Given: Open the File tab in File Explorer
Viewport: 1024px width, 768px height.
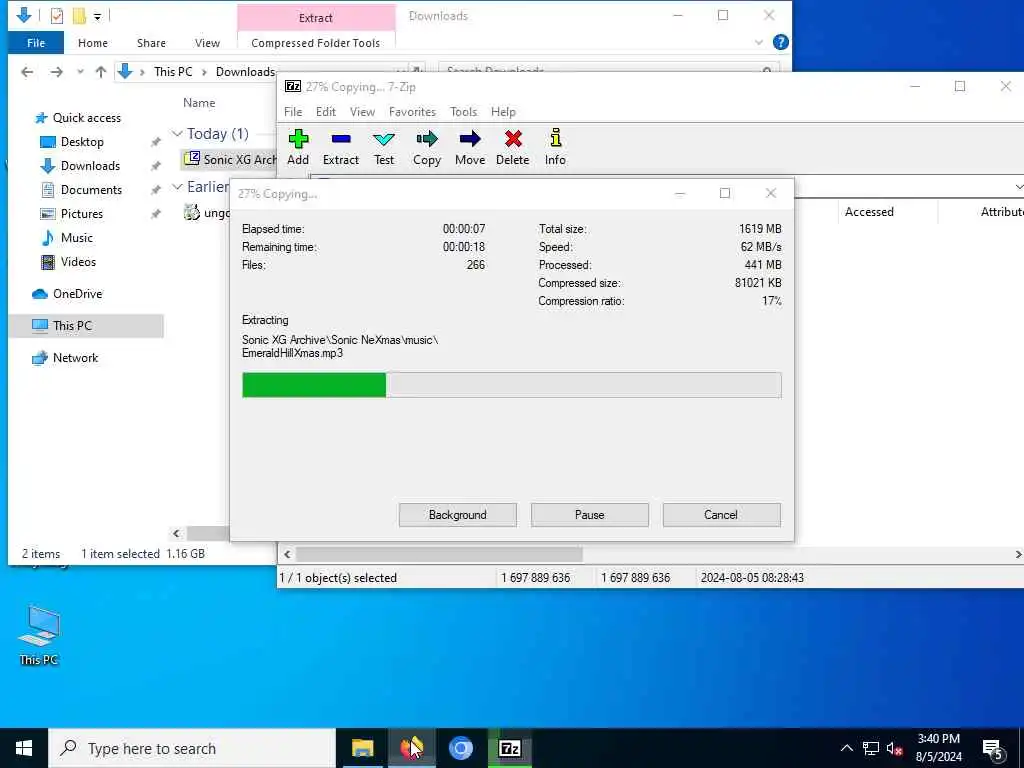Looking at the screenshot, I should [x=36, y=43].
